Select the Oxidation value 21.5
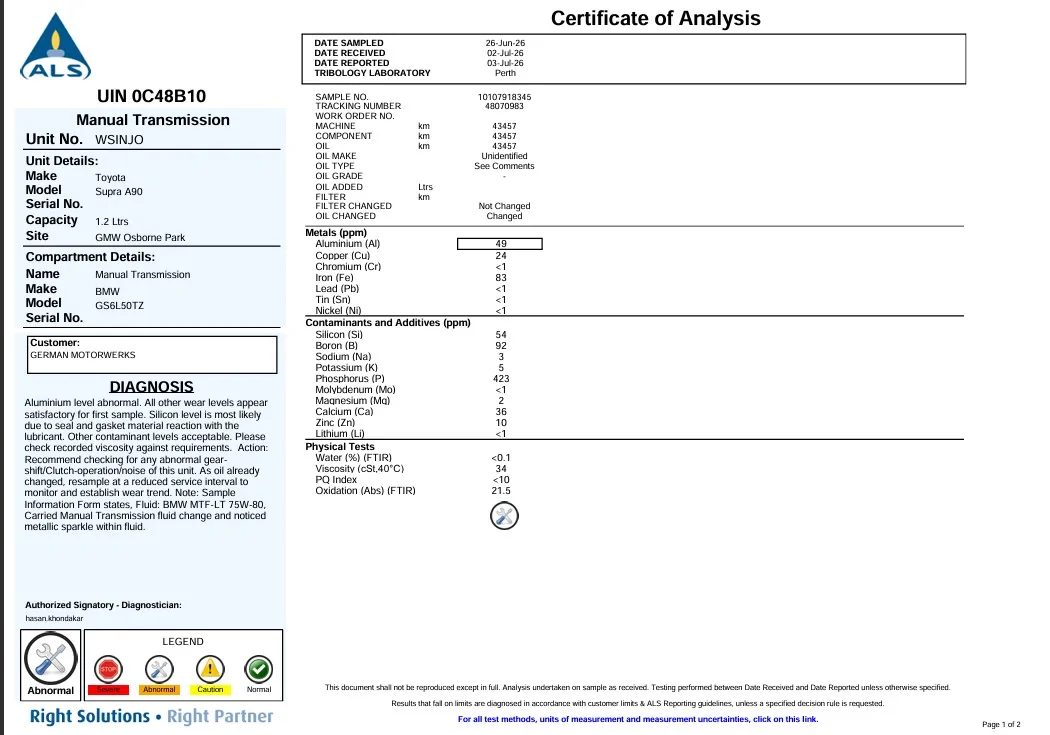The height and width of the screenshot is (735, 1050). pos(501,491)
